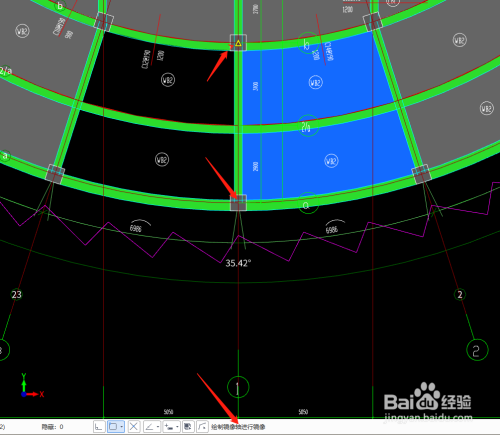Image resolution: width=500 pixels, height=435 pixels.
Task: Toggle object snap rectangle icon
Action: tap(114, 427)
